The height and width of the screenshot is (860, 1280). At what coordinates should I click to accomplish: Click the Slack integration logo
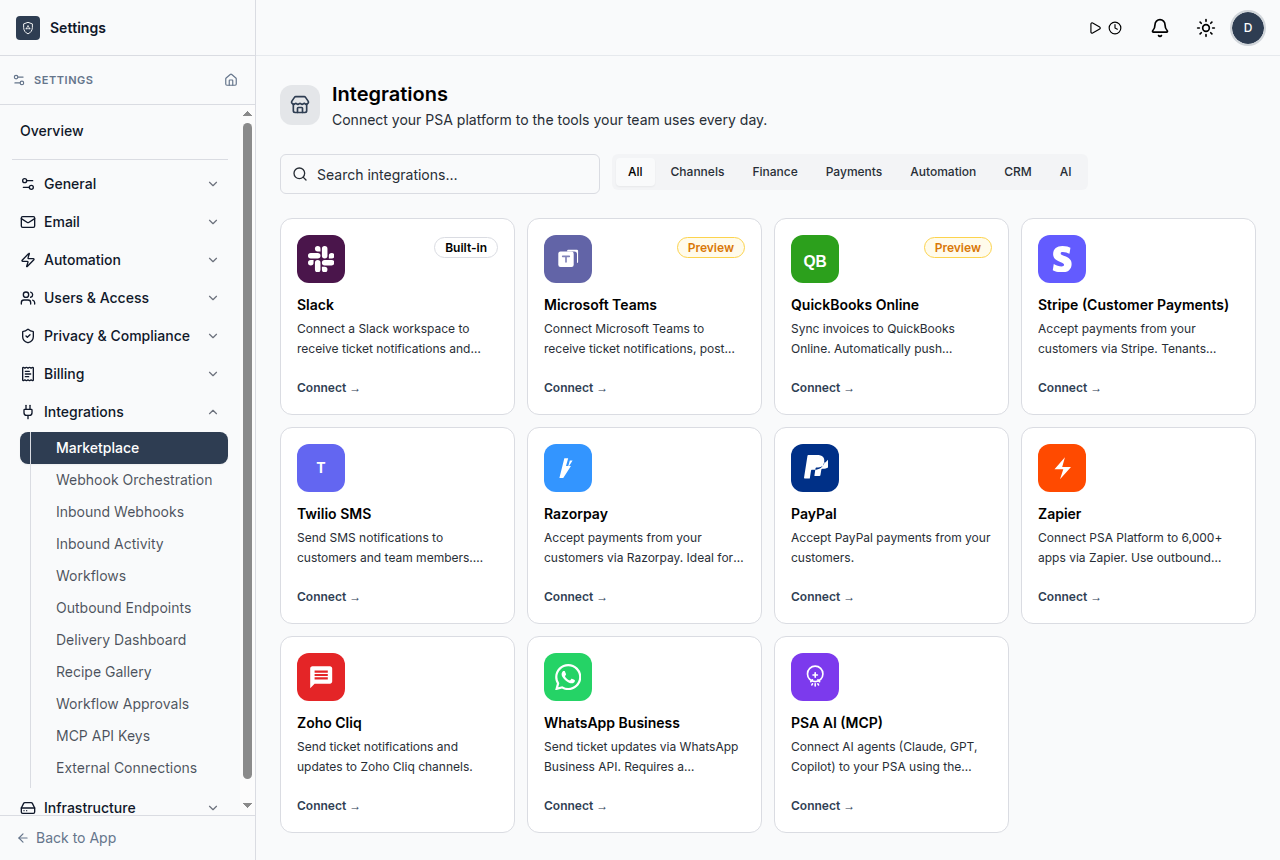[321, 259]
